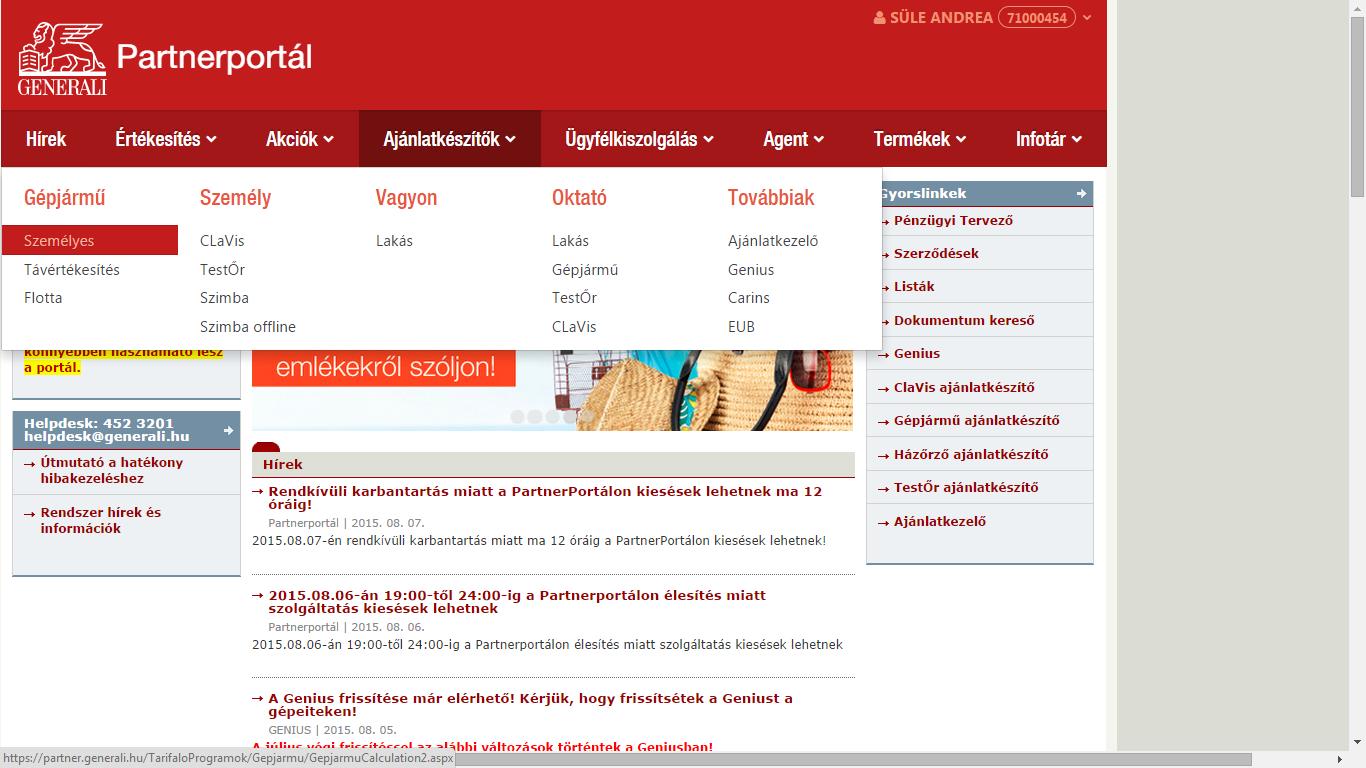Viewport: 1366px width, 768px height.
Task: Expand the Értékesítés menu
Action: pyautogui.click(x=166, y=139)
